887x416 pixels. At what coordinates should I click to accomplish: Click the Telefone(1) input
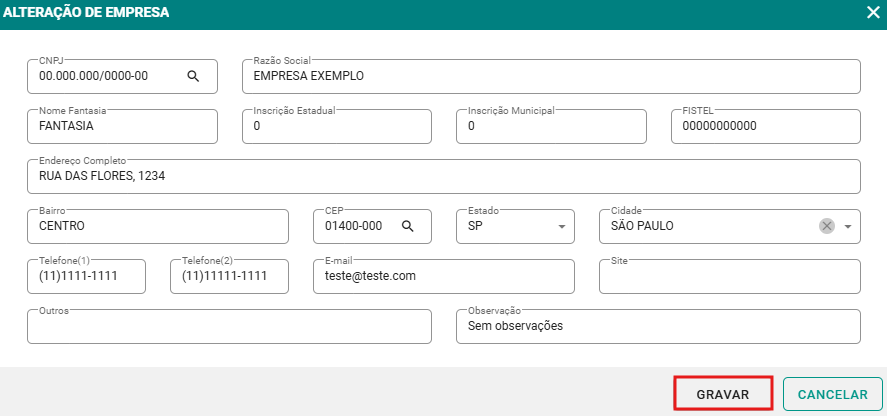click(x=86, y=276)
